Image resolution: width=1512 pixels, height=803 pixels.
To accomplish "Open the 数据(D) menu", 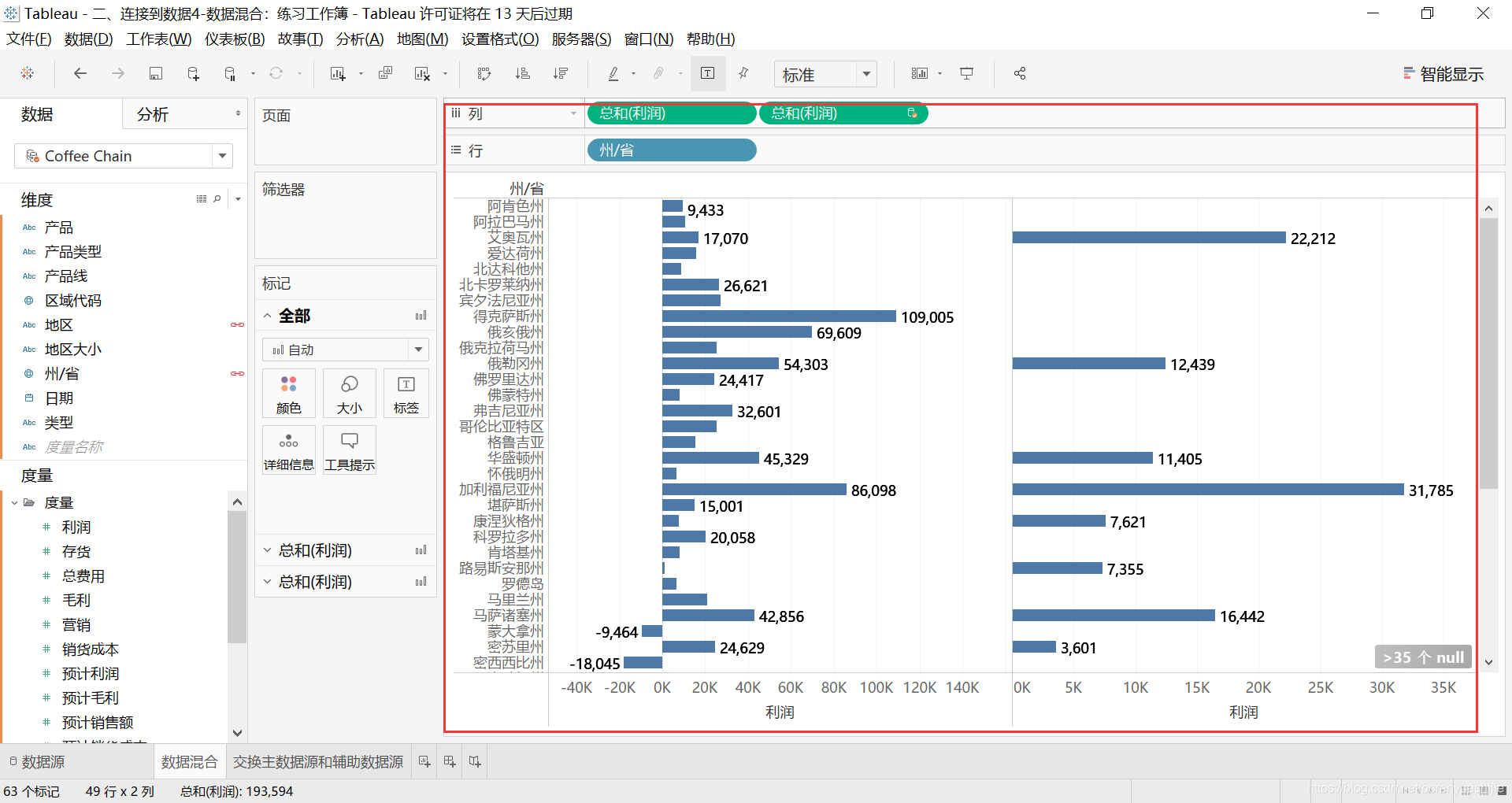I will pos(88,39).
